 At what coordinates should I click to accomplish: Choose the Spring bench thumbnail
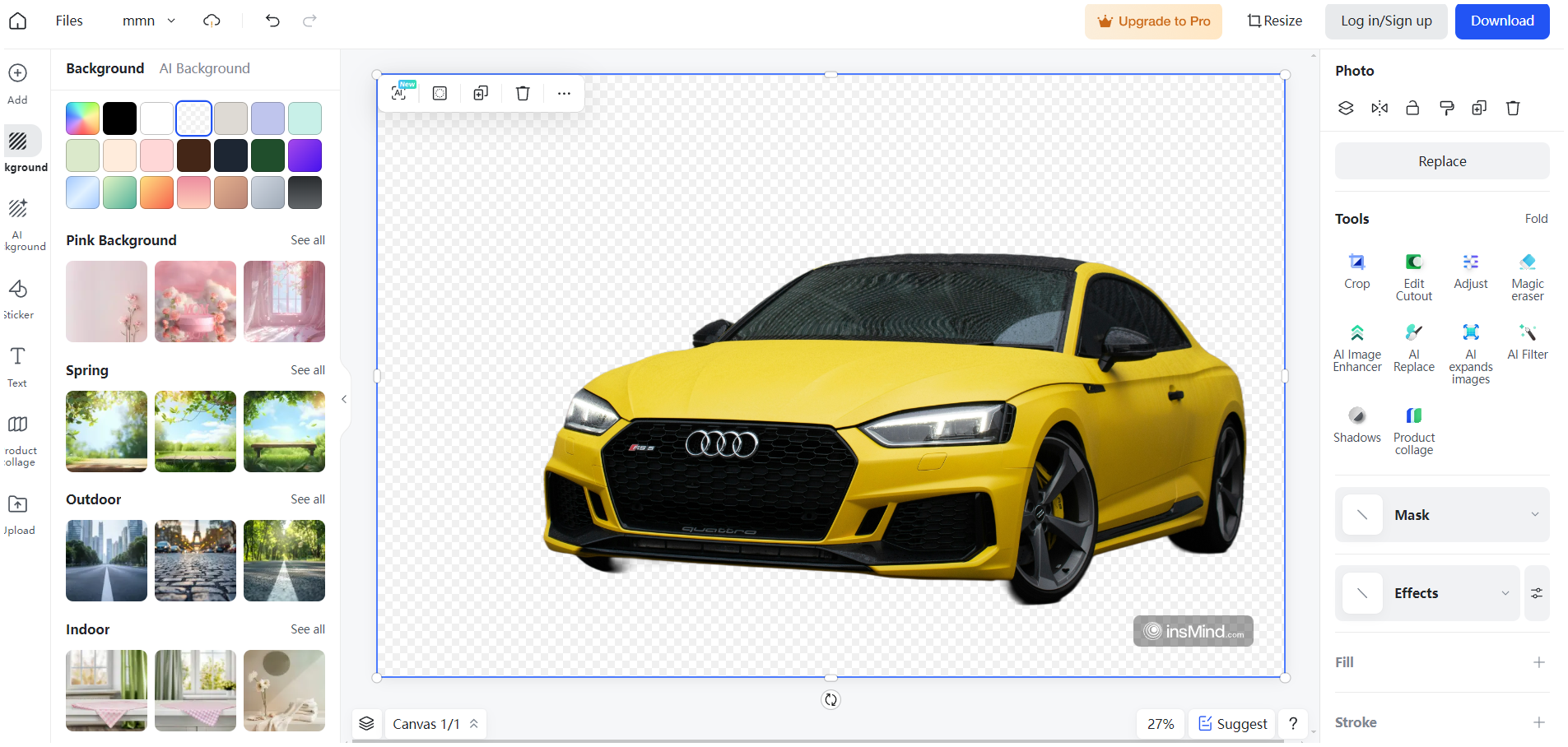point(284,431)
